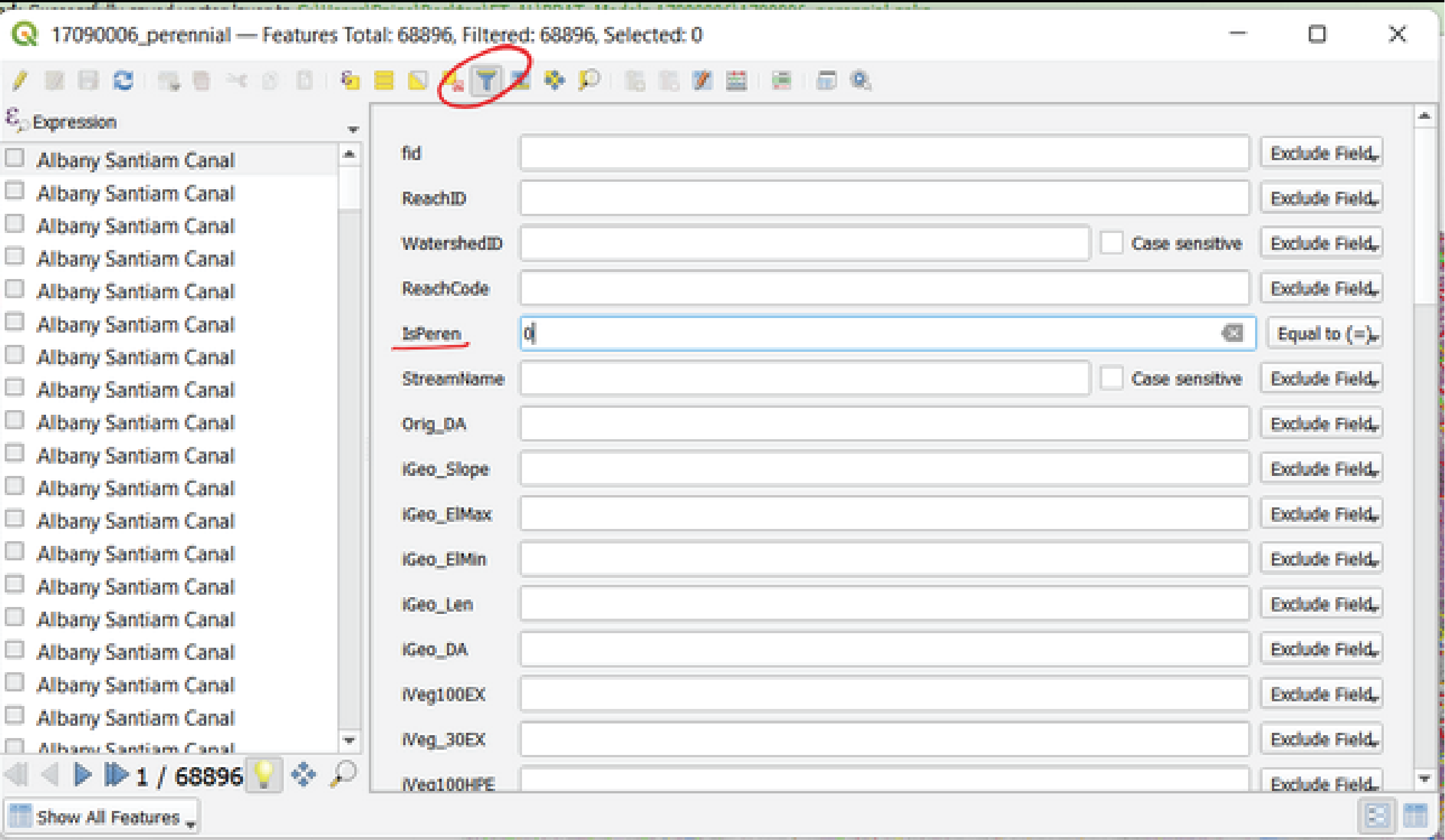
Task: Click the iGeo_DA input field
Action: tap(884, 649)
